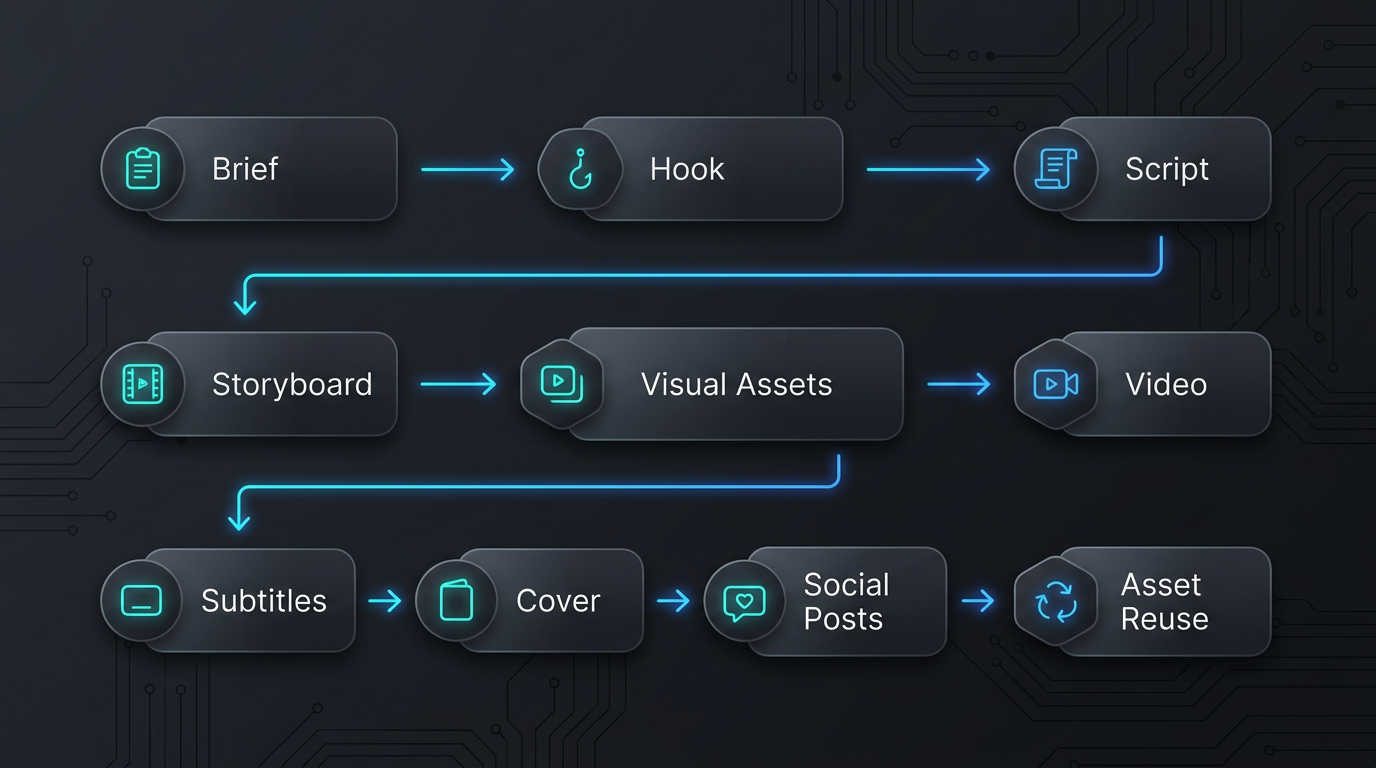The image size is (1376, 768).
Task: Click the recycle arrows icon on Asset Reuse
Action: (x=1056, y=603)
